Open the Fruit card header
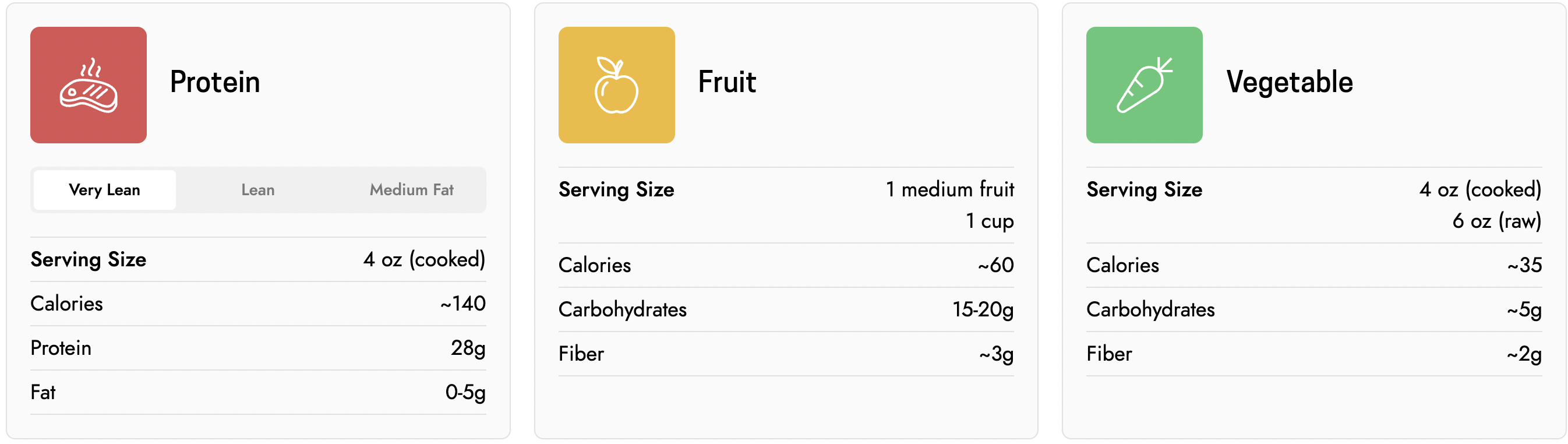 coord(728,82)
